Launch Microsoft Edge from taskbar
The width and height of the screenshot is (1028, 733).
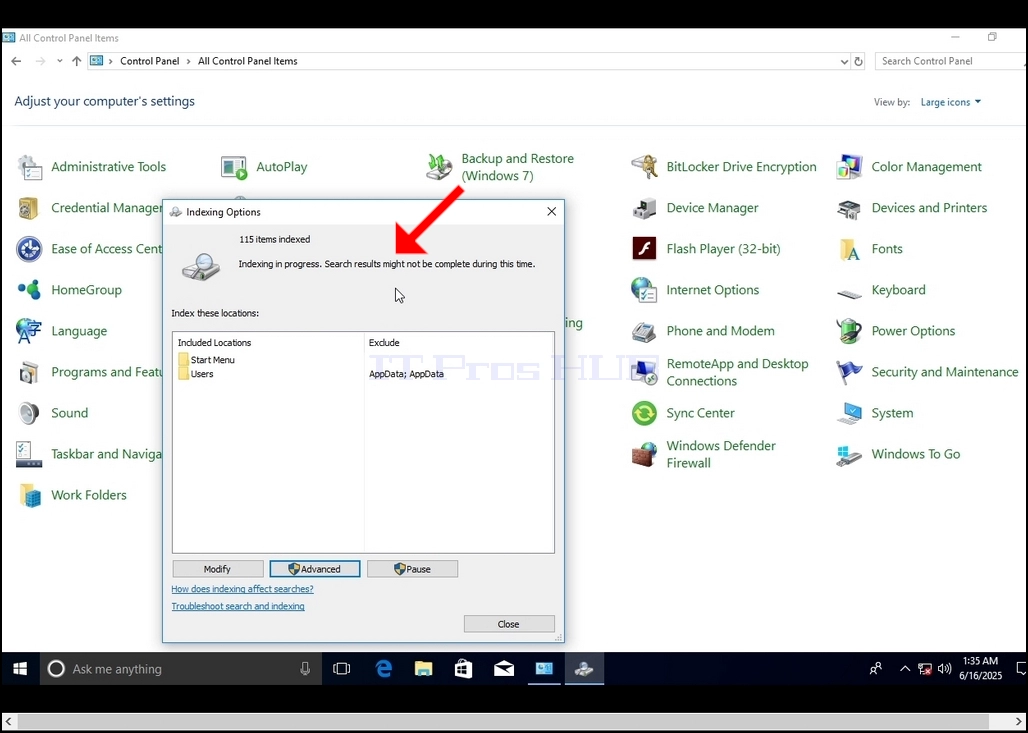pyautogui.click(x=384, y=669)
